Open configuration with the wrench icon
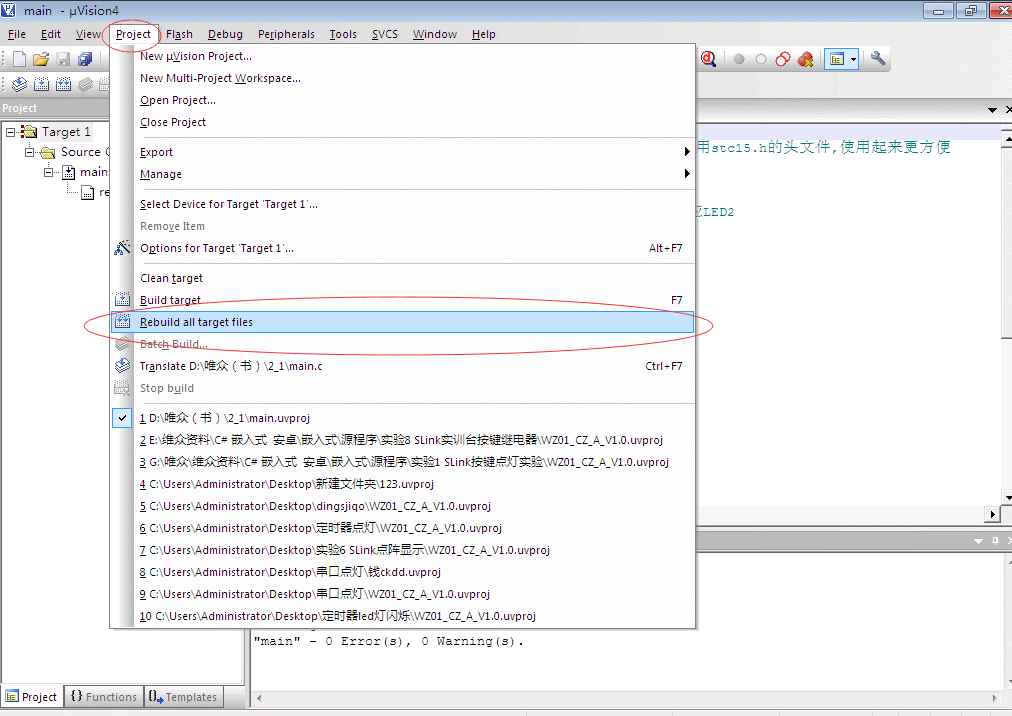1012x716 pixels. [x=878, y=59]
